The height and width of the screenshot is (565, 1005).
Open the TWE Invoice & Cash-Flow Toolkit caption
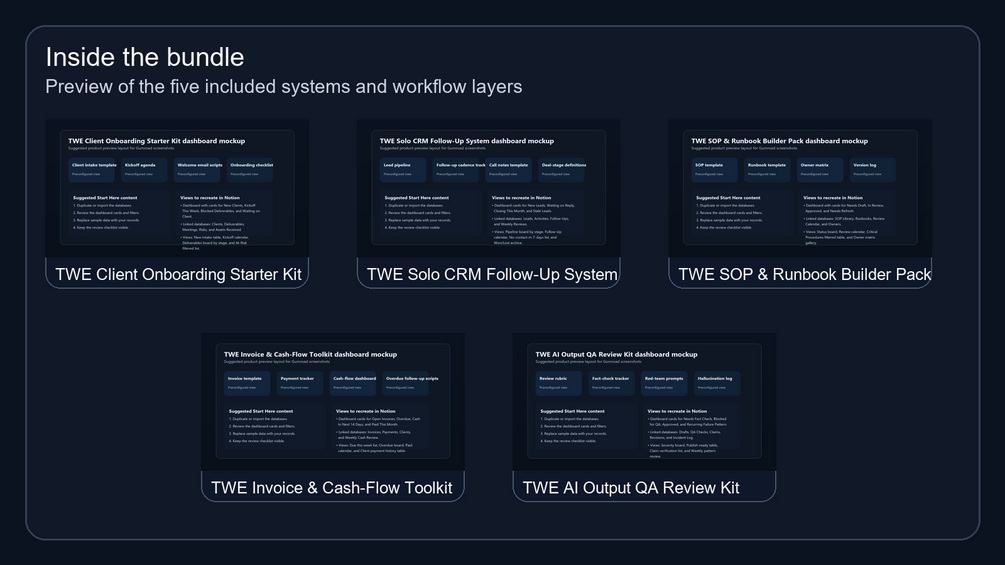click(331, 487)
